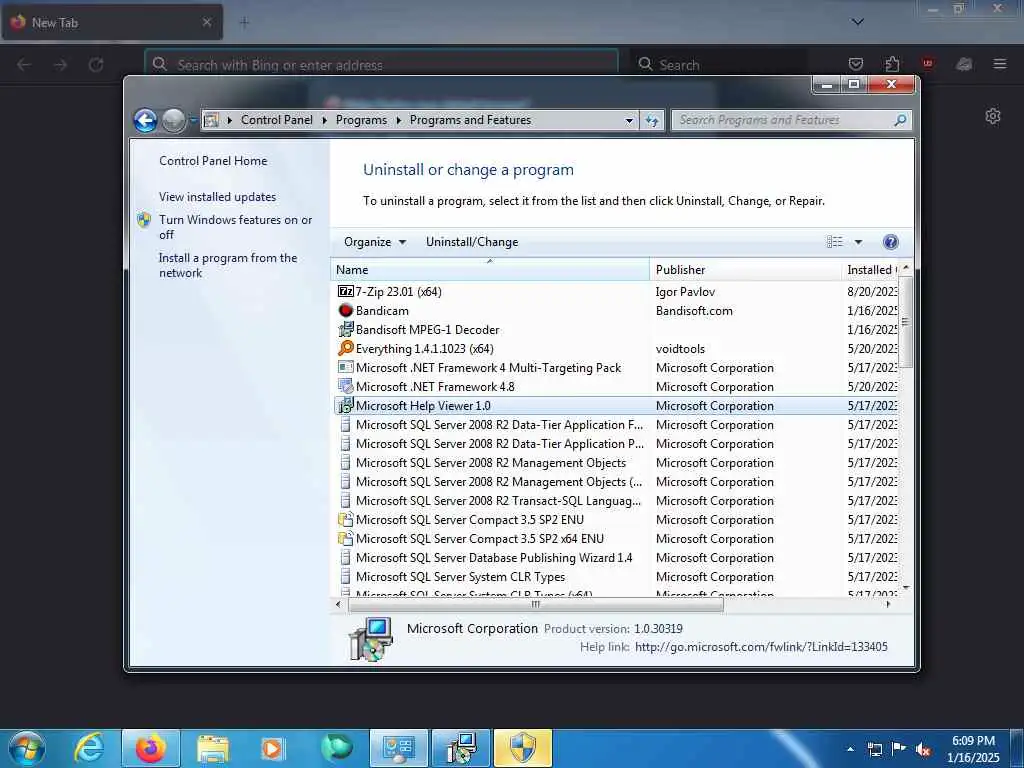Focus the Firefox Search box
The image size is (1024, 768).
coord(718,65)
